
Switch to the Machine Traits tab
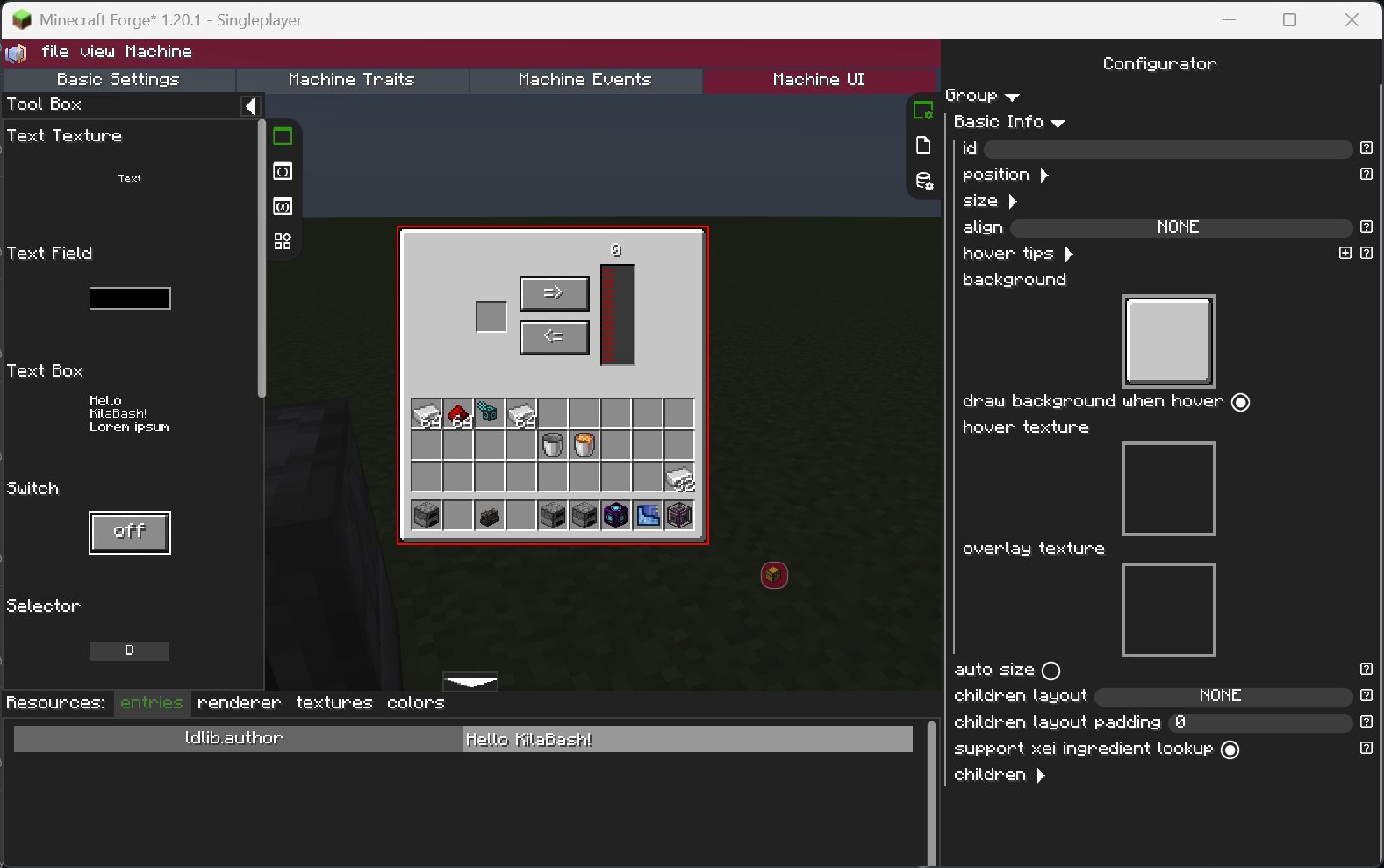click(352, 80)
